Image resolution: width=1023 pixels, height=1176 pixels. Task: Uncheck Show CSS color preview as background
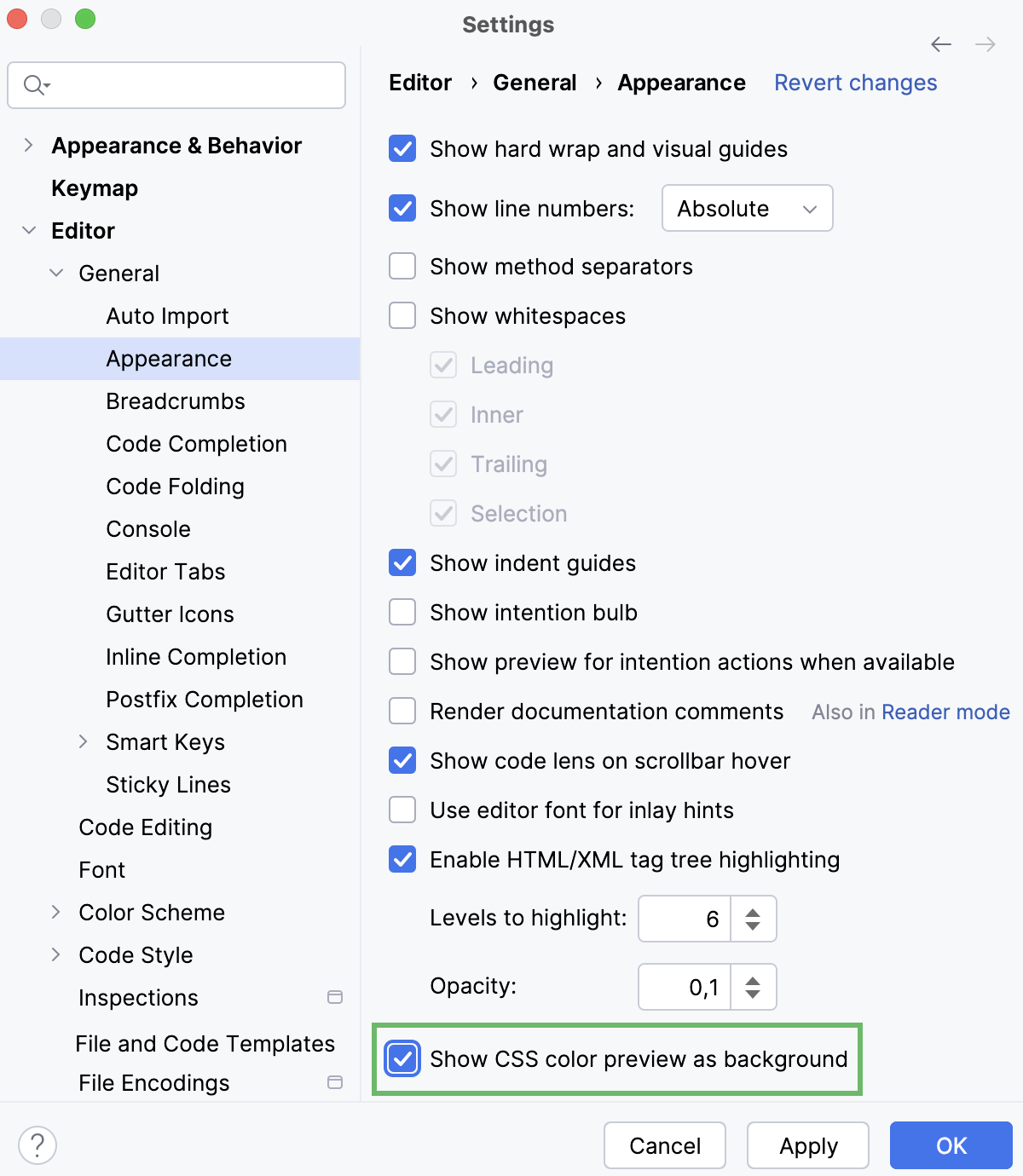tap(402, 1059)
